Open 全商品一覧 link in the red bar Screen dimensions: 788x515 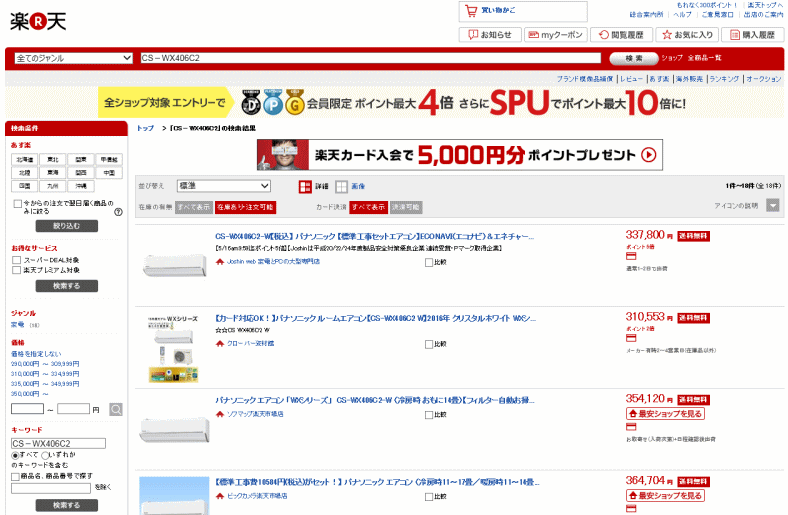[705, 58]
